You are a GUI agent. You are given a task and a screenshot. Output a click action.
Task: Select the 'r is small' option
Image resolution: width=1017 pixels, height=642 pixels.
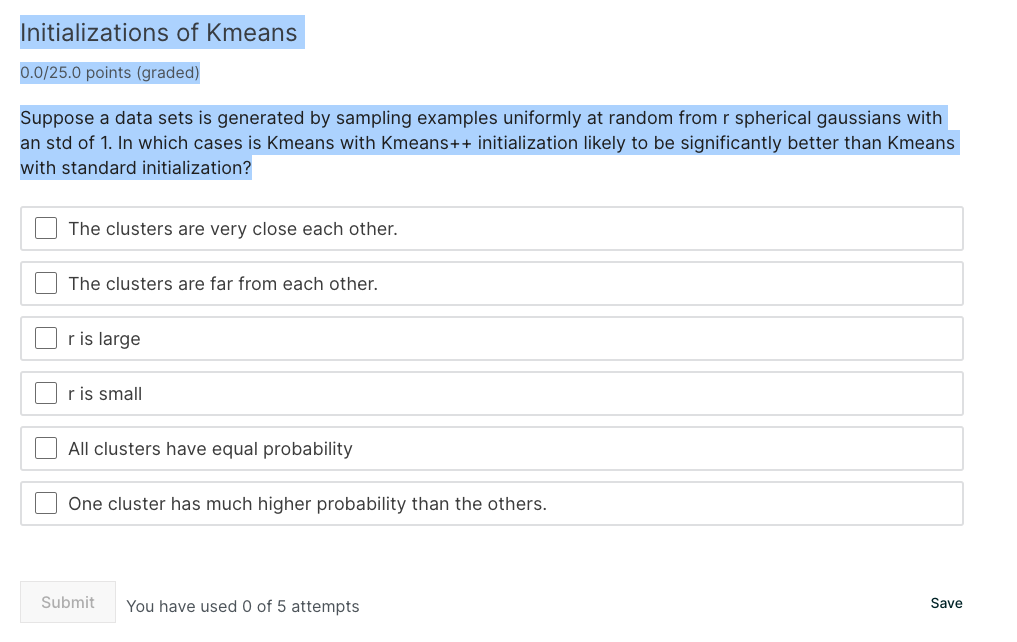click(45, 393)
